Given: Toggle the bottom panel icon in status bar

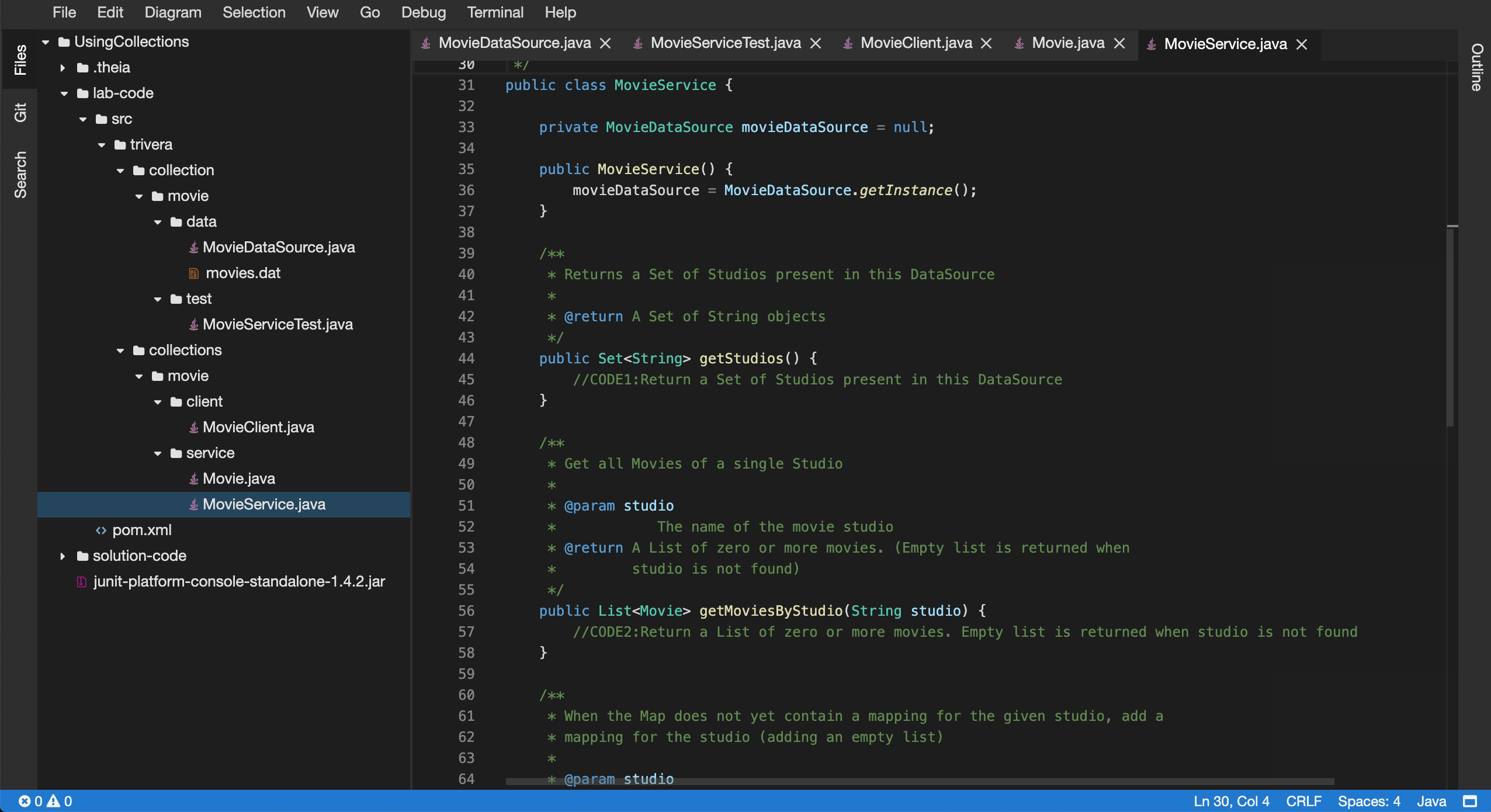Looking at the screenshot, I should (1470, 801).
